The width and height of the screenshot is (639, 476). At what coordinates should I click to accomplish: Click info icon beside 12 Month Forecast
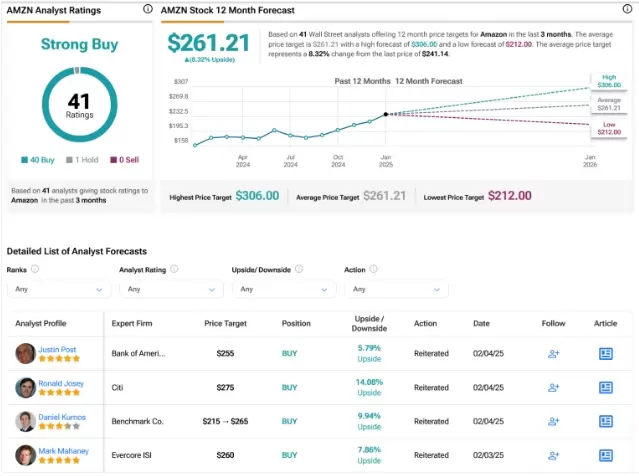627,9
